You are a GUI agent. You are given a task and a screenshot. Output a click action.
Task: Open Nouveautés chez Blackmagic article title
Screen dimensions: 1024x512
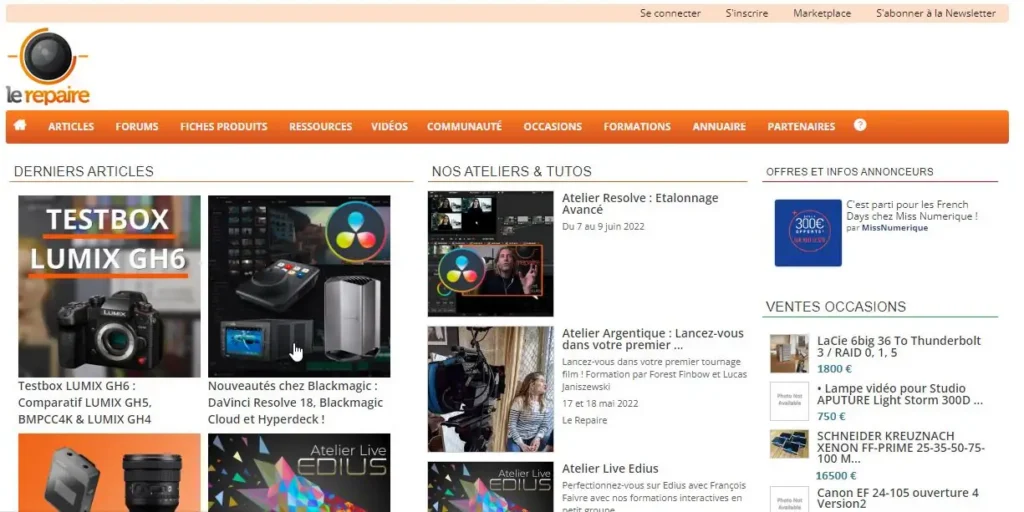(295, 402)
